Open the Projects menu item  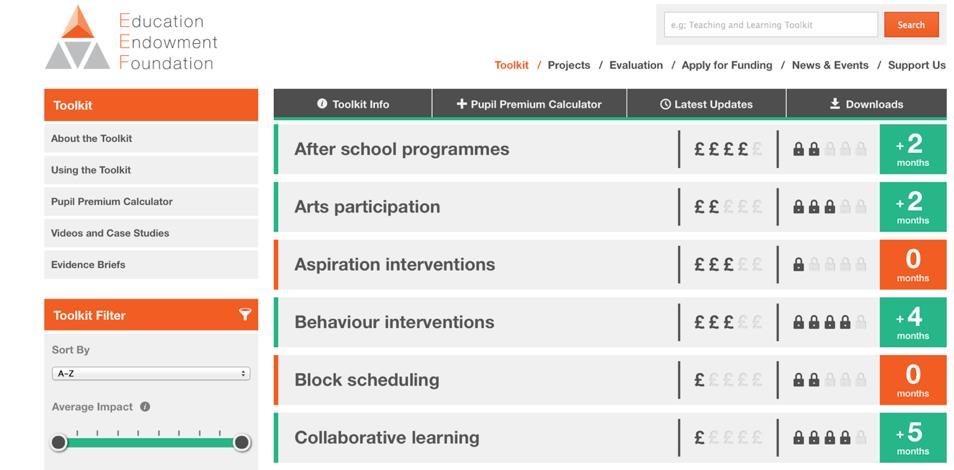(569, 65)
